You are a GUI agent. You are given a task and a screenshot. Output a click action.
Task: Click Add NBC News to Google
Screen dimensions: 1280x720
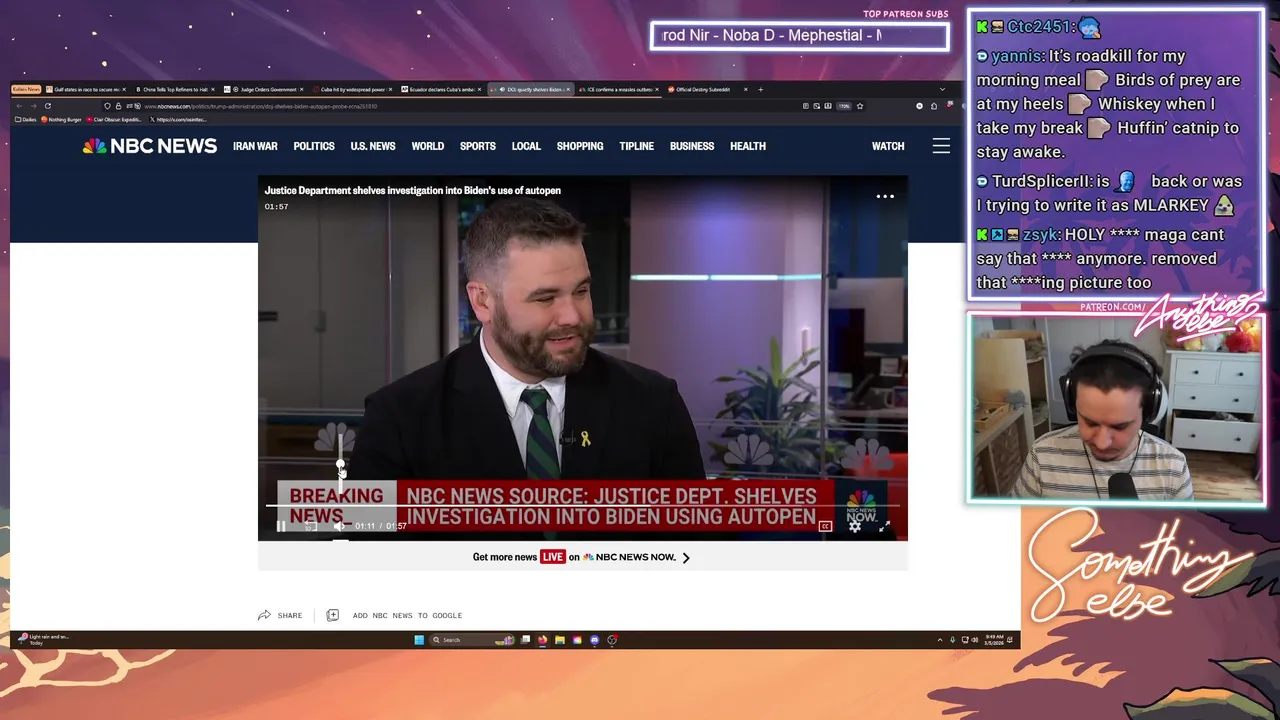point(394,615)
